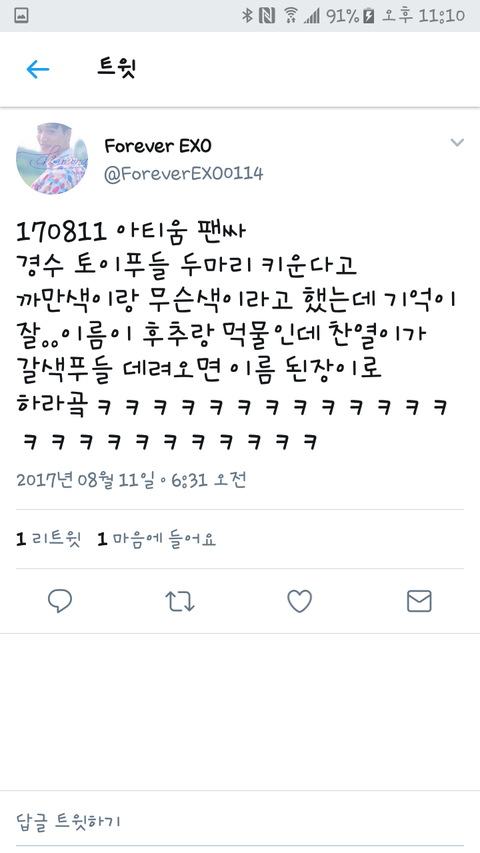View the 1 마음에 들어요 list

tap(157, 539)
